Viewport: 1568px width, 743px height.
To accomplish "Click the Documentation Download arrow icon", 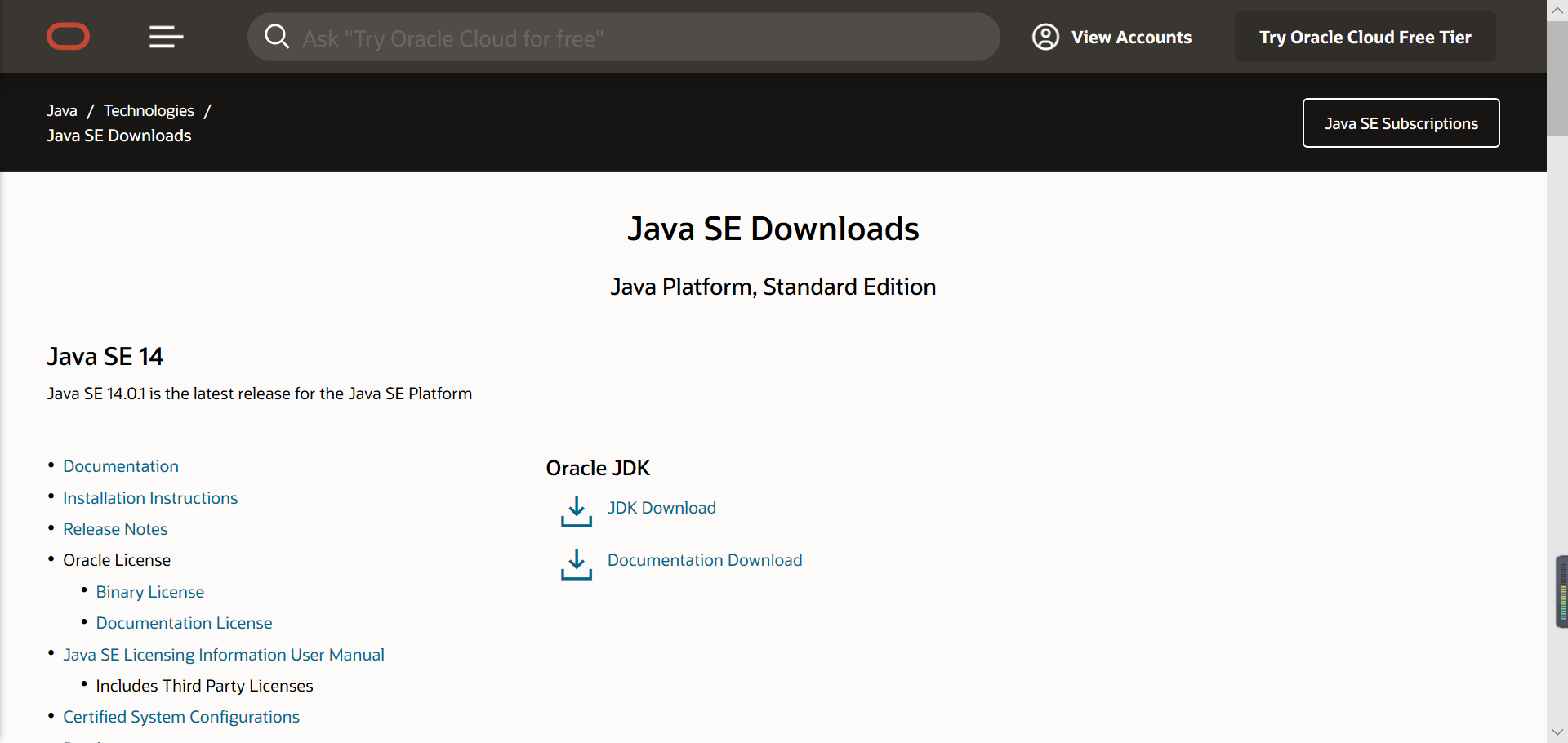I will (577, 564).
